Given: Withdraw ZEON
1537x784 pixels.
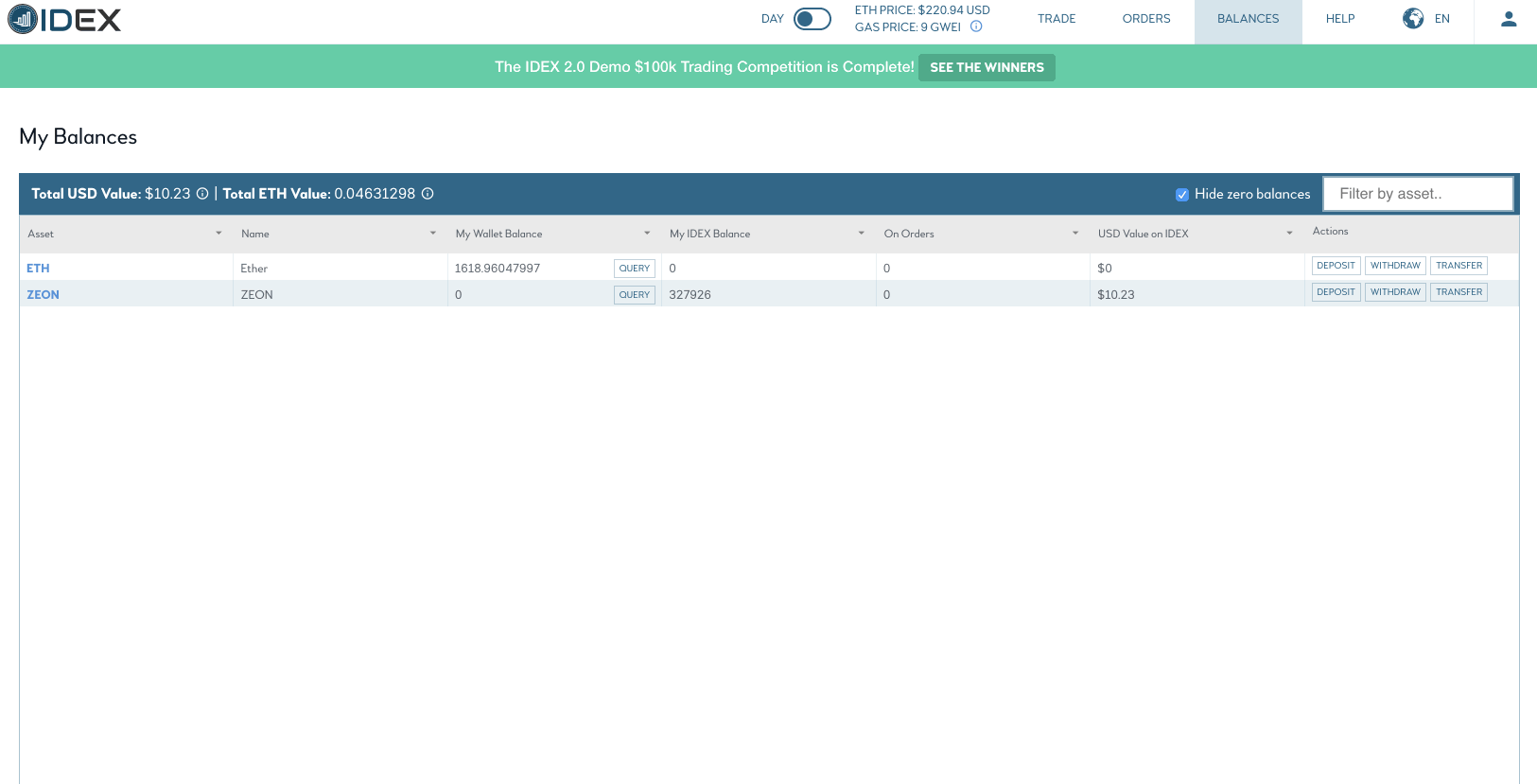Looking at the screenshot, I should click(x=1395, y=292).
